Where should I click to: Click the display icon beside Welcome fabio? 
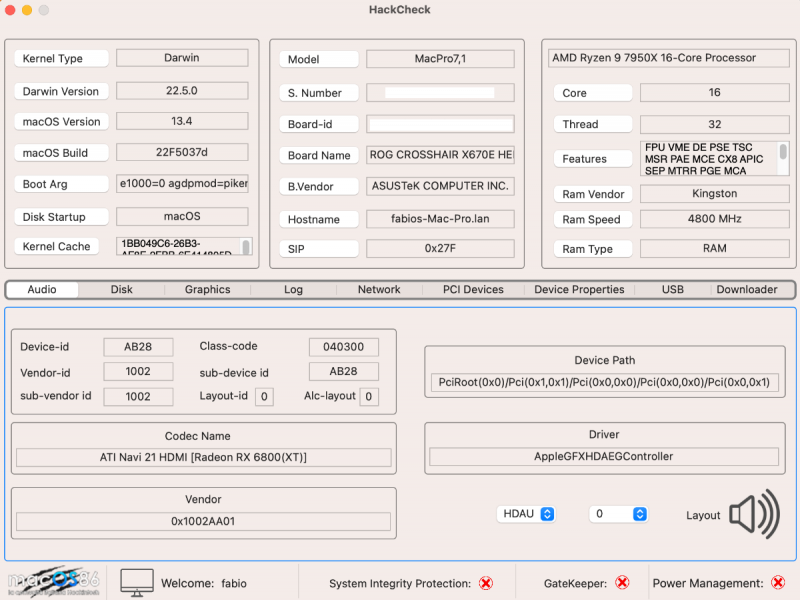pos(135,581)
